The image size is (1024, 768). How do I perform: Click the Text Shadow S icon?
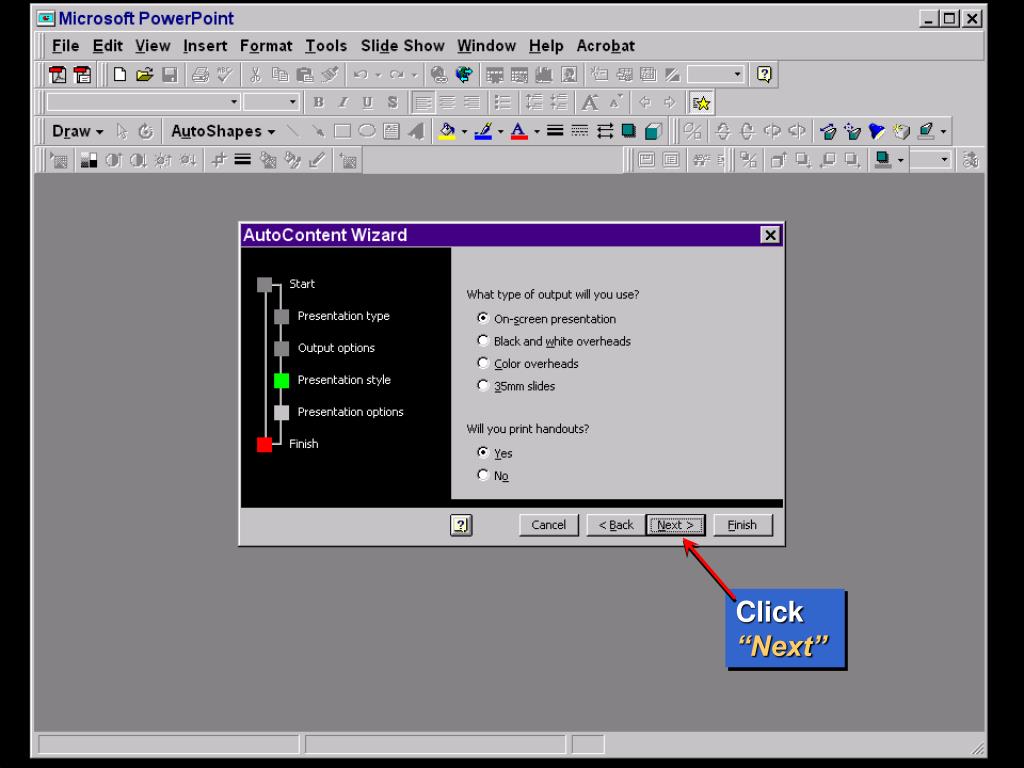click(x=392, y=103)
